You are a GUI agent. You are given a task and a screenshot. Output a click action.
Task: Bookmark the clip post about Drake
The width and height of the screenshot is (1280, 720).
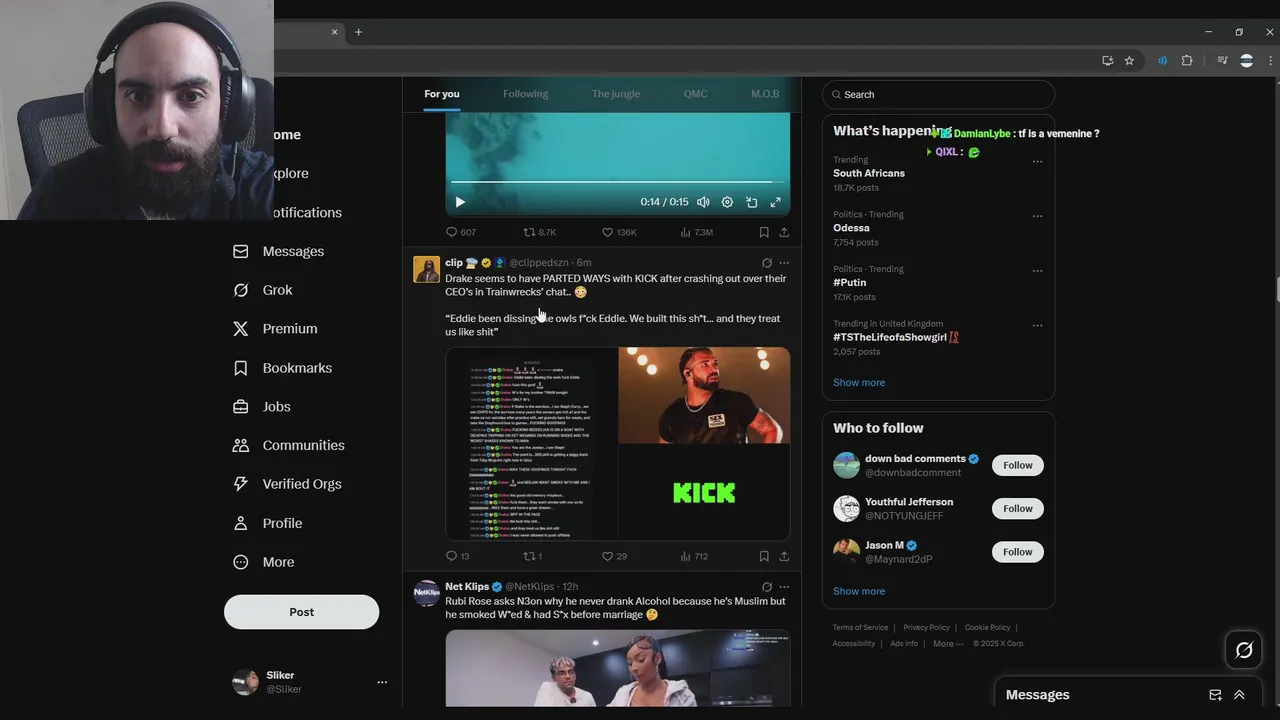pos(764,556)
